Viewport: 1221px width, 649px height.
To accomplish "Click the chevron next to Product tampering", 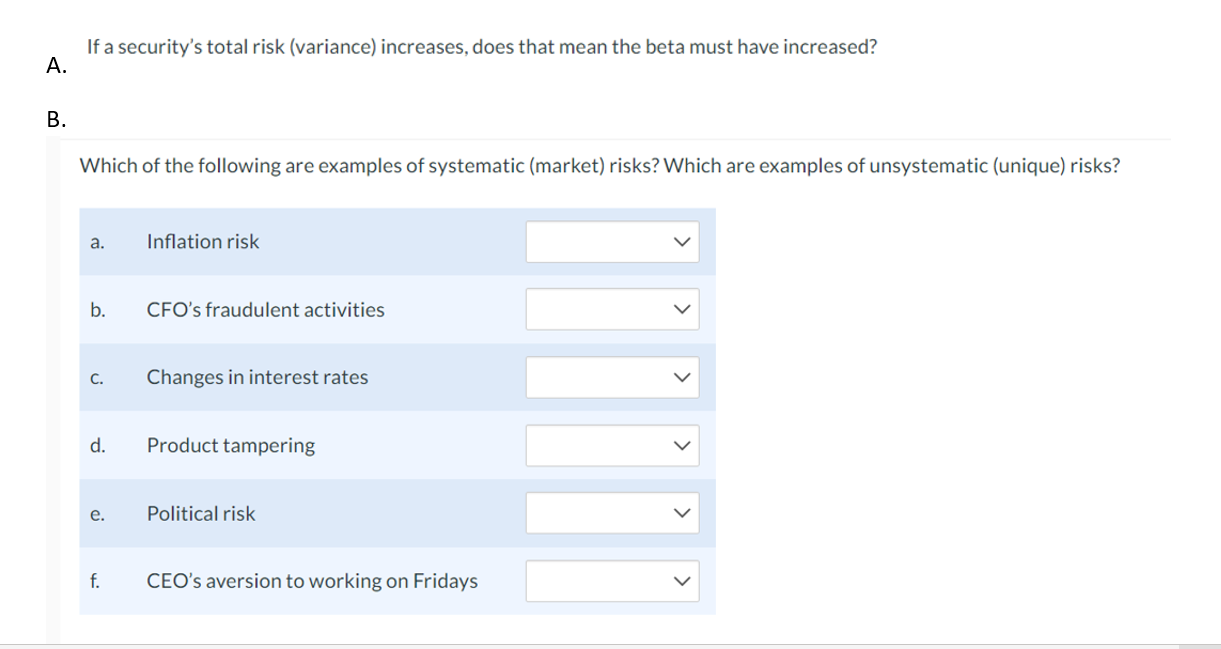I will click(681, 445).
